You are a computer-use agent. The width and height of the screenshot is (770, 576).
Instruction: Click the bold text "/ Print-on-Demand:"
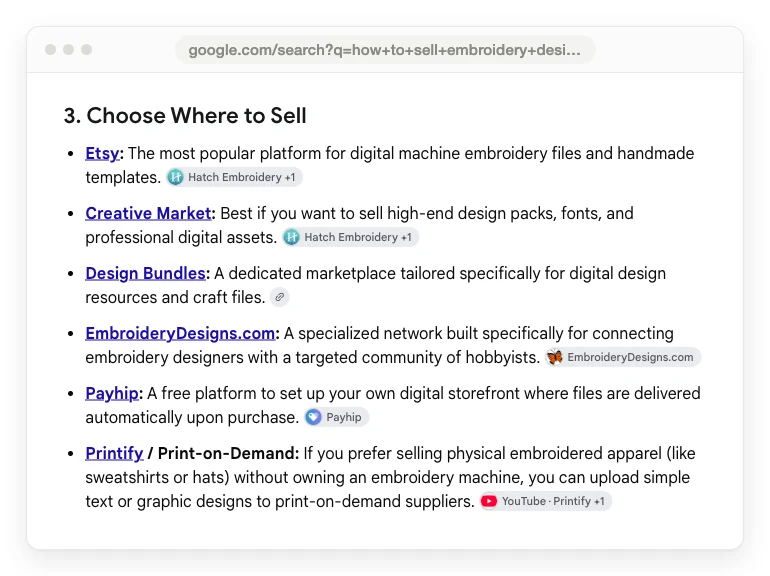223,453
